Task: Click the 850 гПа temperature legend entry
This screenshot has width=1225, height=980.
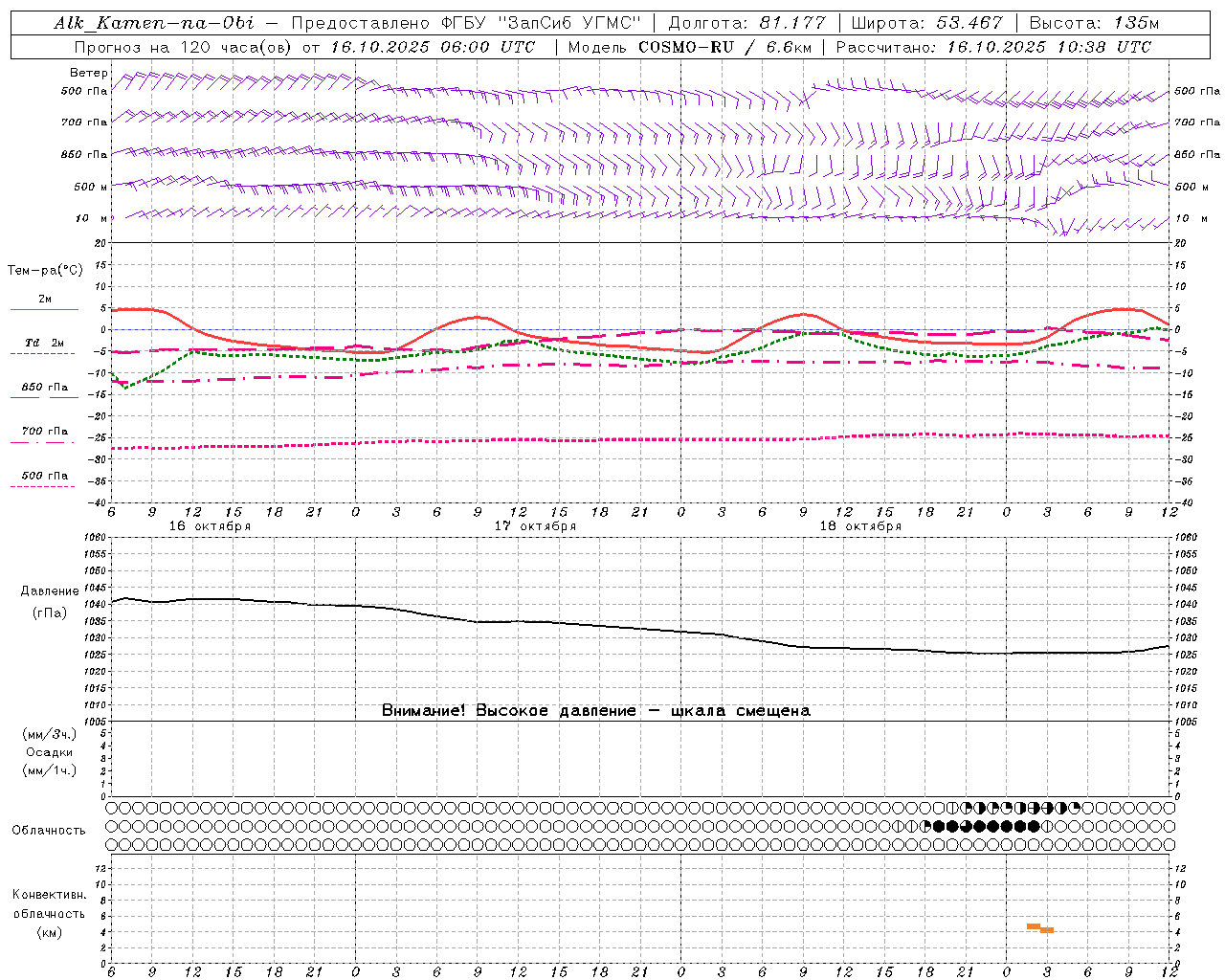Action: 44,388
